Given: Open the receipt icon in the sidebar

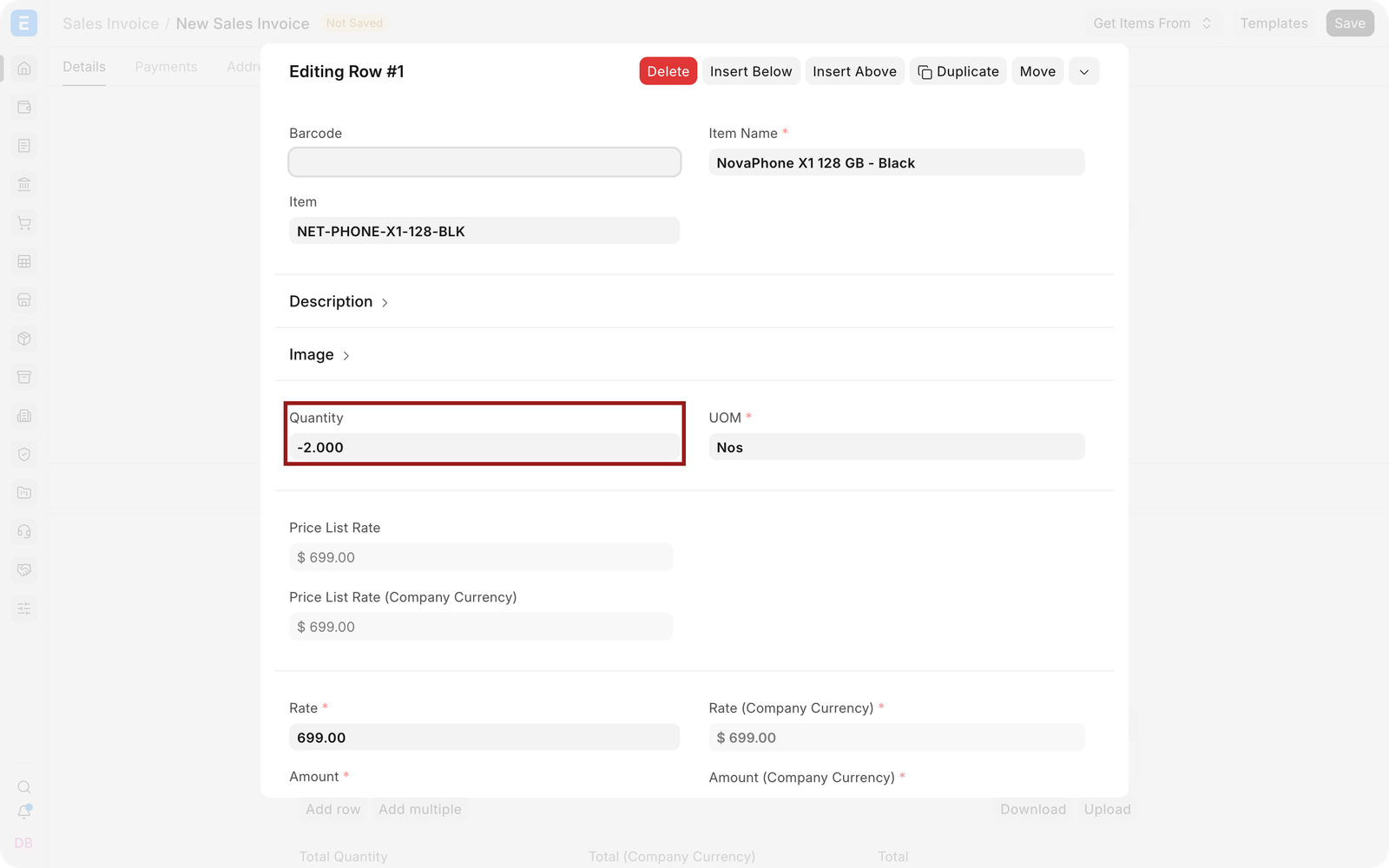Looking at the screenshot, I should point(24,146).
